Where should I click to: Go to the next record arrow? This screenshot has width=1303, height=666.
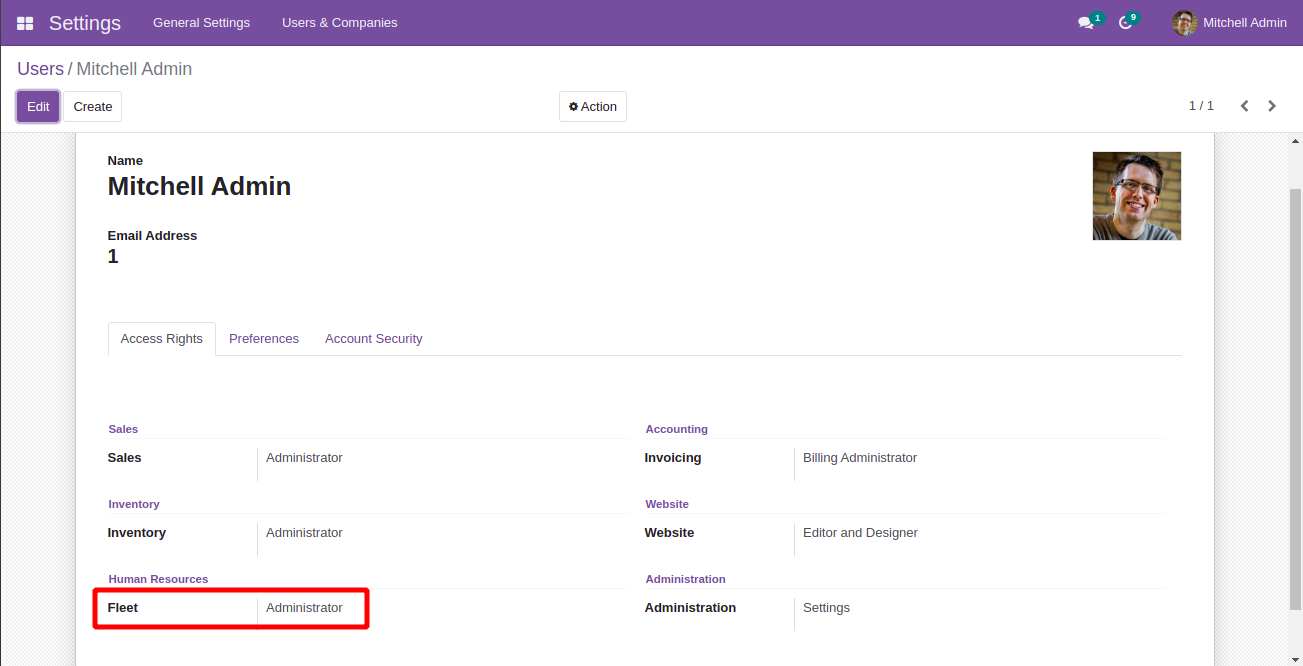click(1272, 106)
